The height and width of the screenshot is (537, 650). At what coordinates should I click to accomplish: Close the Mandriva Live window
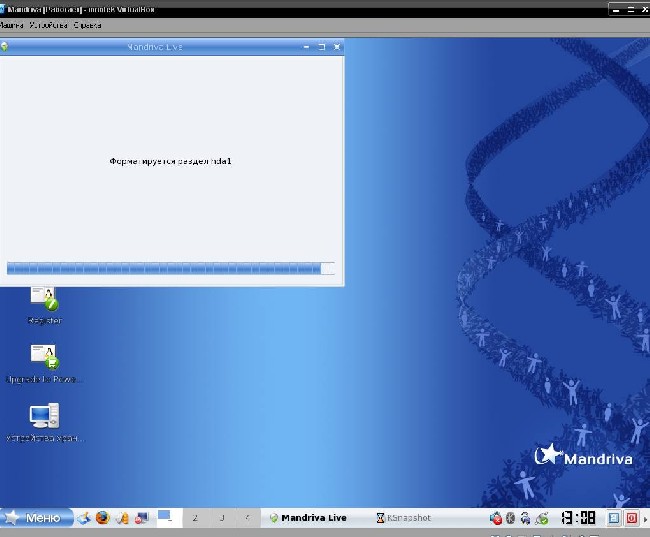coord(337,47)
